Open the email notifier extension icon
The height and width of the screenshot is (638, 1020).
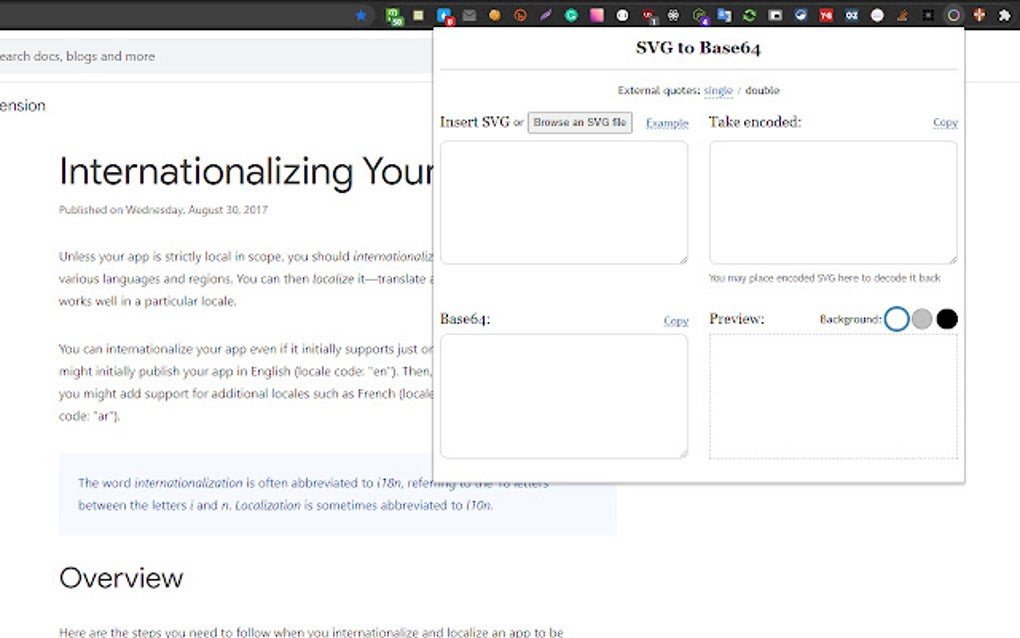pyautogui.click(x=470, y=15)
